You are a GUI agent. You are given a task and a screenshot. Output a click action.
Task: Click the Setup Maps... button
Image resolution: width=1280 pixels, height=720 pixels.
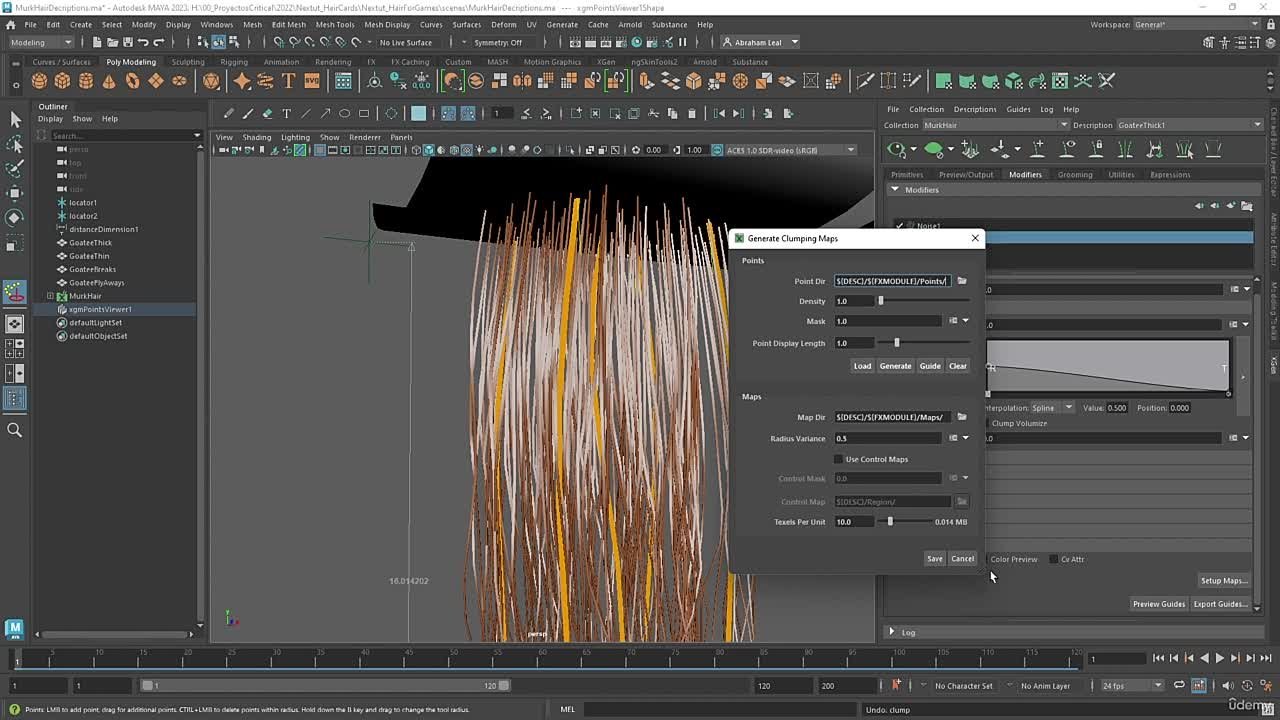[x=1224, y=581]
